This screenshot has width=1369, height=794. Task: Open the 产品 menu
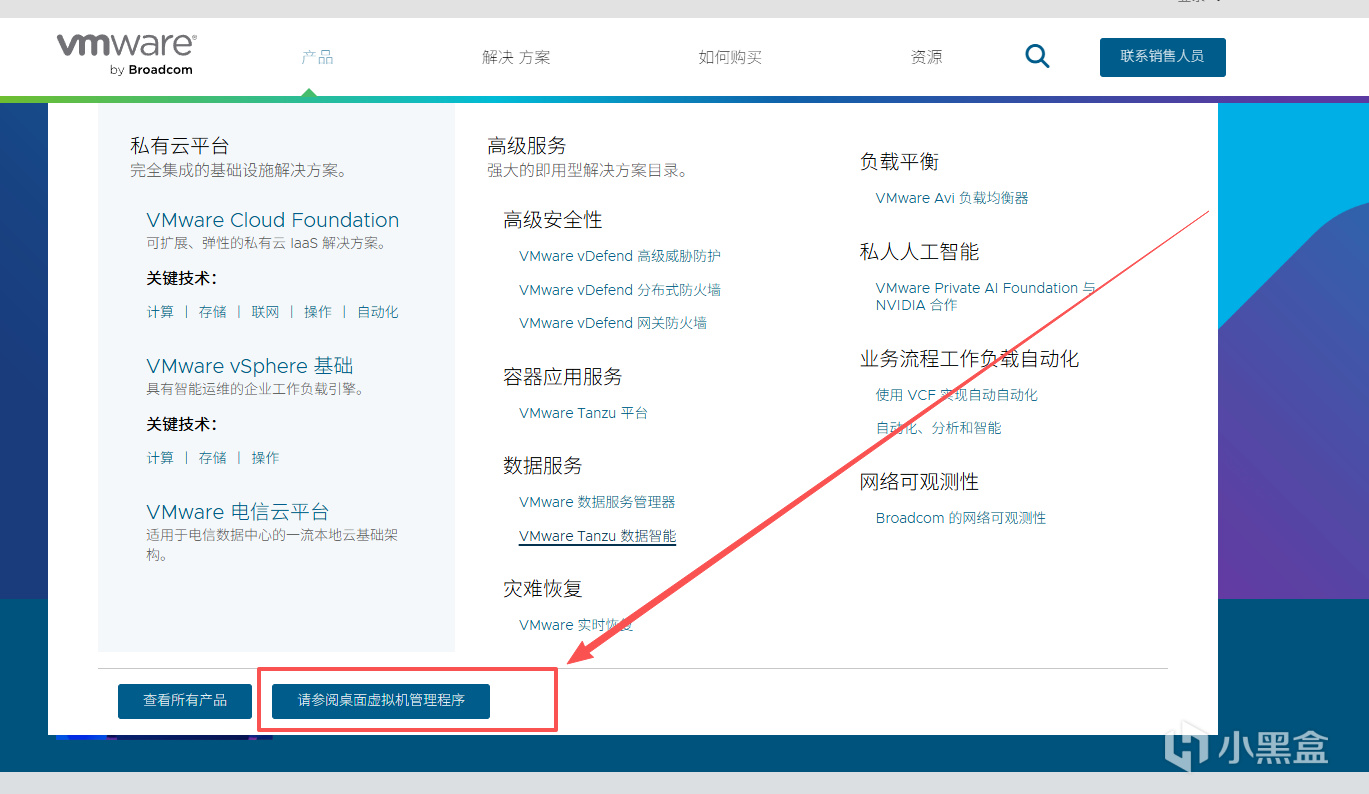317,57
